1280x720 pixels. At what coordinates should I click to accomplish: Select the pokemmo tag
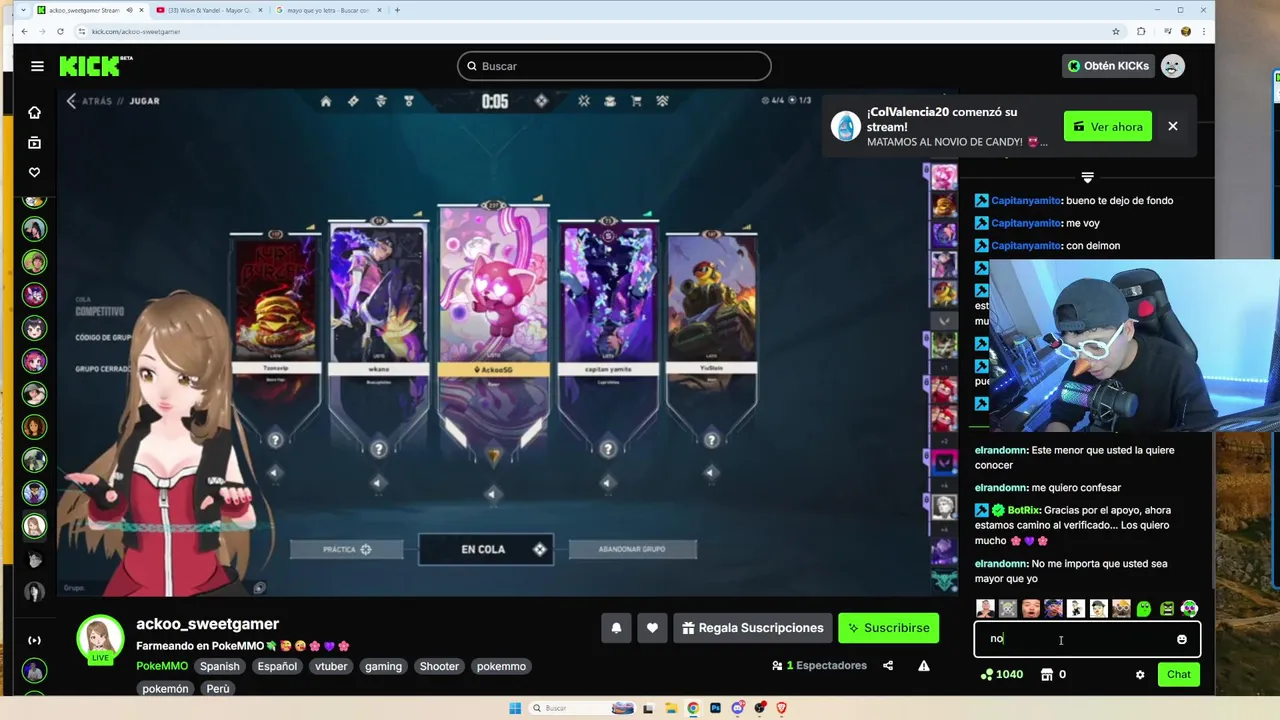pyautogui.click(x=501, y=666)
